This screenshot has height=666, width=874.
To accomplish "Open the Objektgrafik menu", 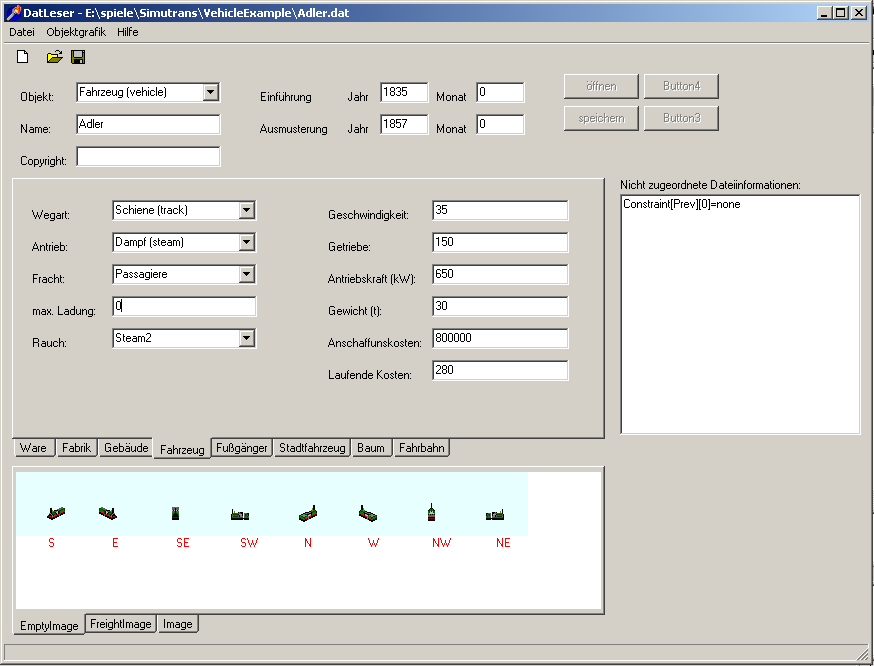I will tap(76, 32).
